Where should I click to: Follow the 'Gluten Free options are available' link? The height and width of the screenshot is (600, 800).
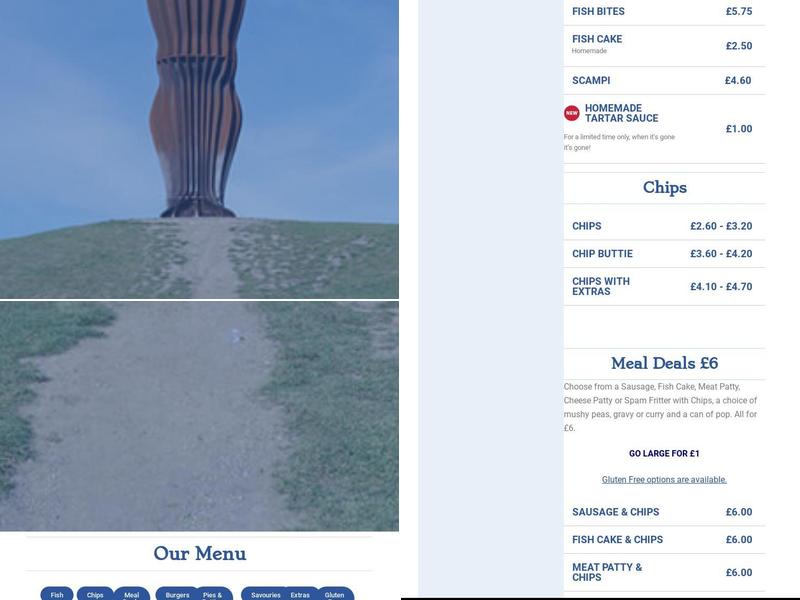click(x=664, y=480)
